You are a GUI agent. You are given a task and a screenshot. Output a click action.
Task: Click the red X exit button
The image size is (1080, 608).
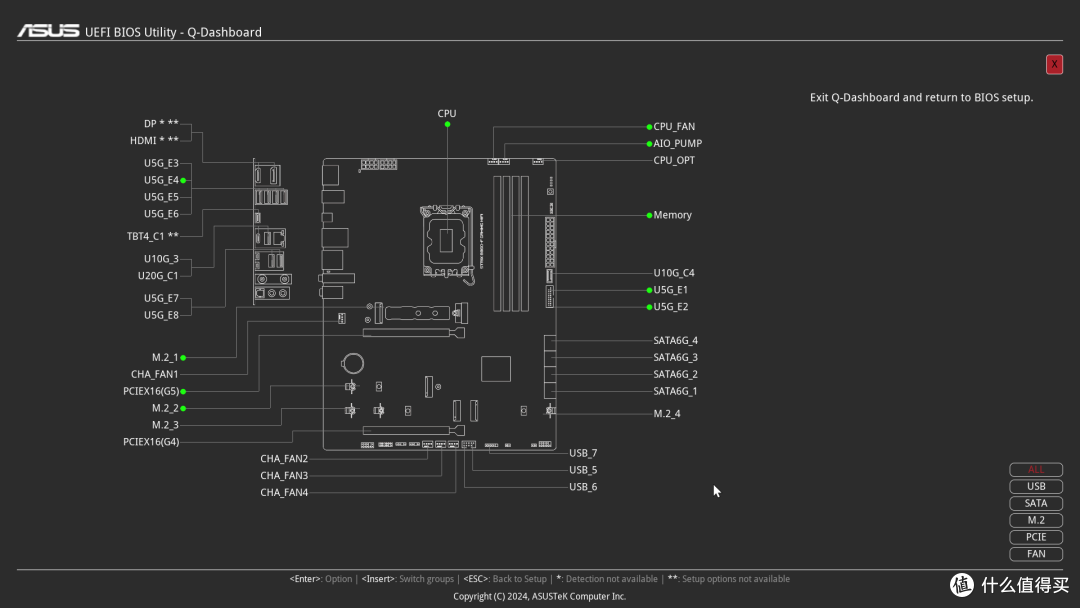pos(1054,65)
